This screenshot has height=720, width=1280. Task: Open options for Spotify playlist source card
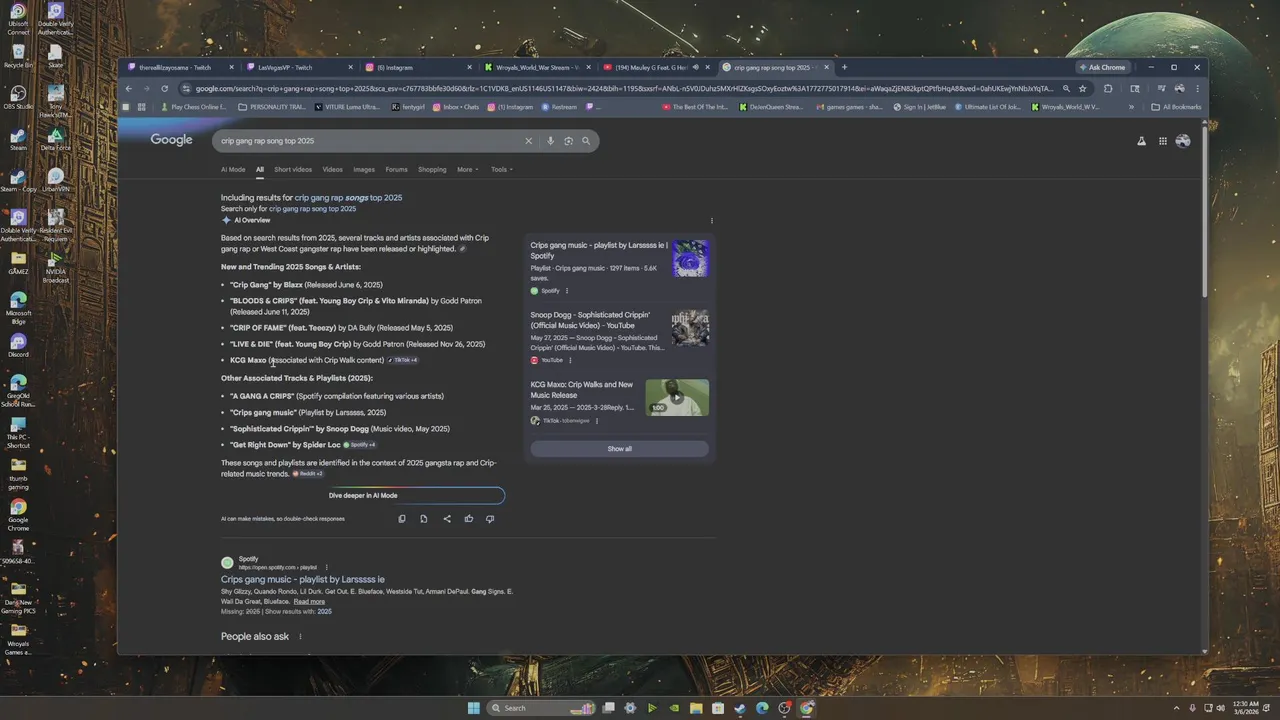point(567,291)
